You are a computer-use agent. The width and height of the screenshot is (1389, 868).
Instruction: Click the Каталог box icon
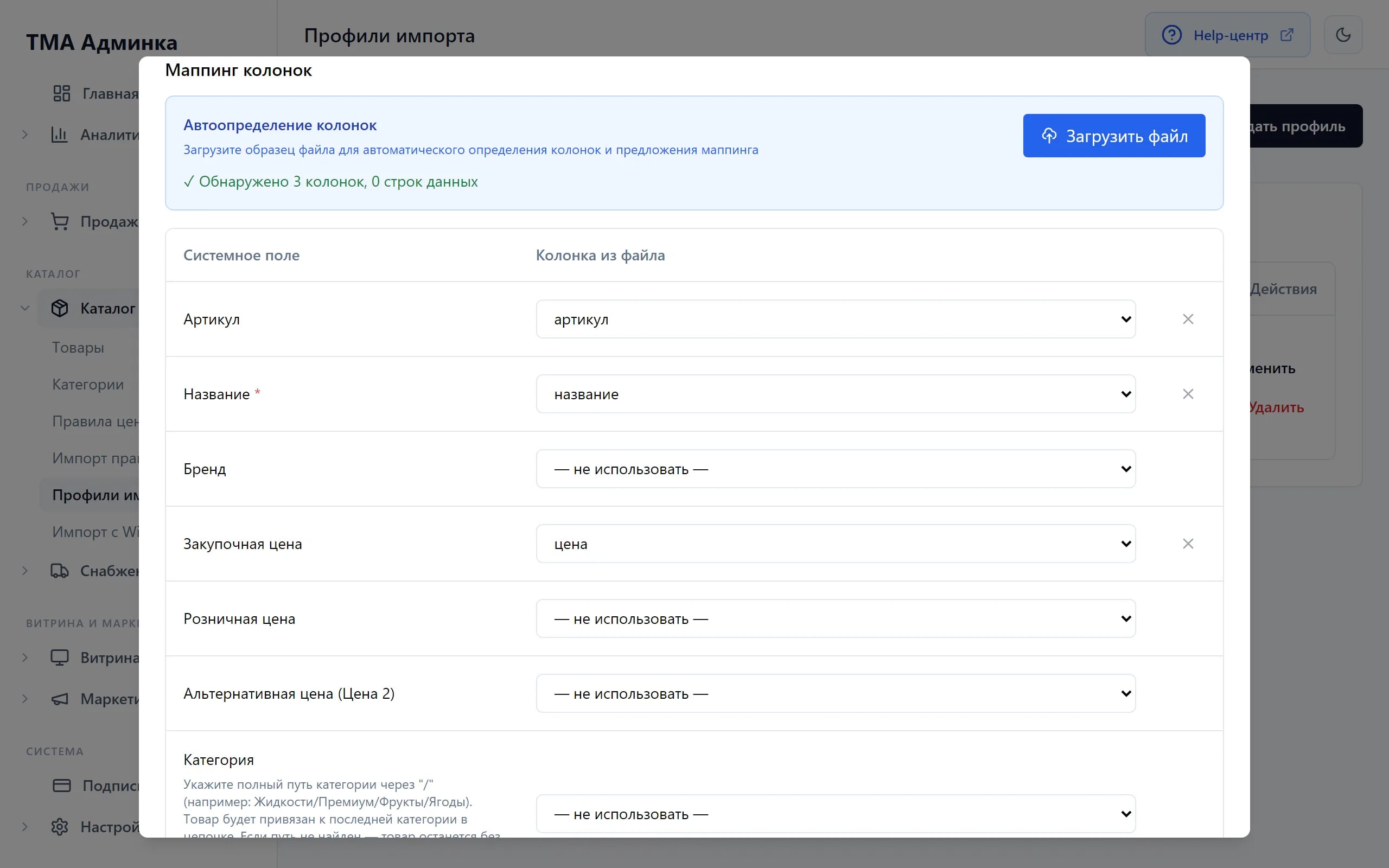[x=60, y=308]
